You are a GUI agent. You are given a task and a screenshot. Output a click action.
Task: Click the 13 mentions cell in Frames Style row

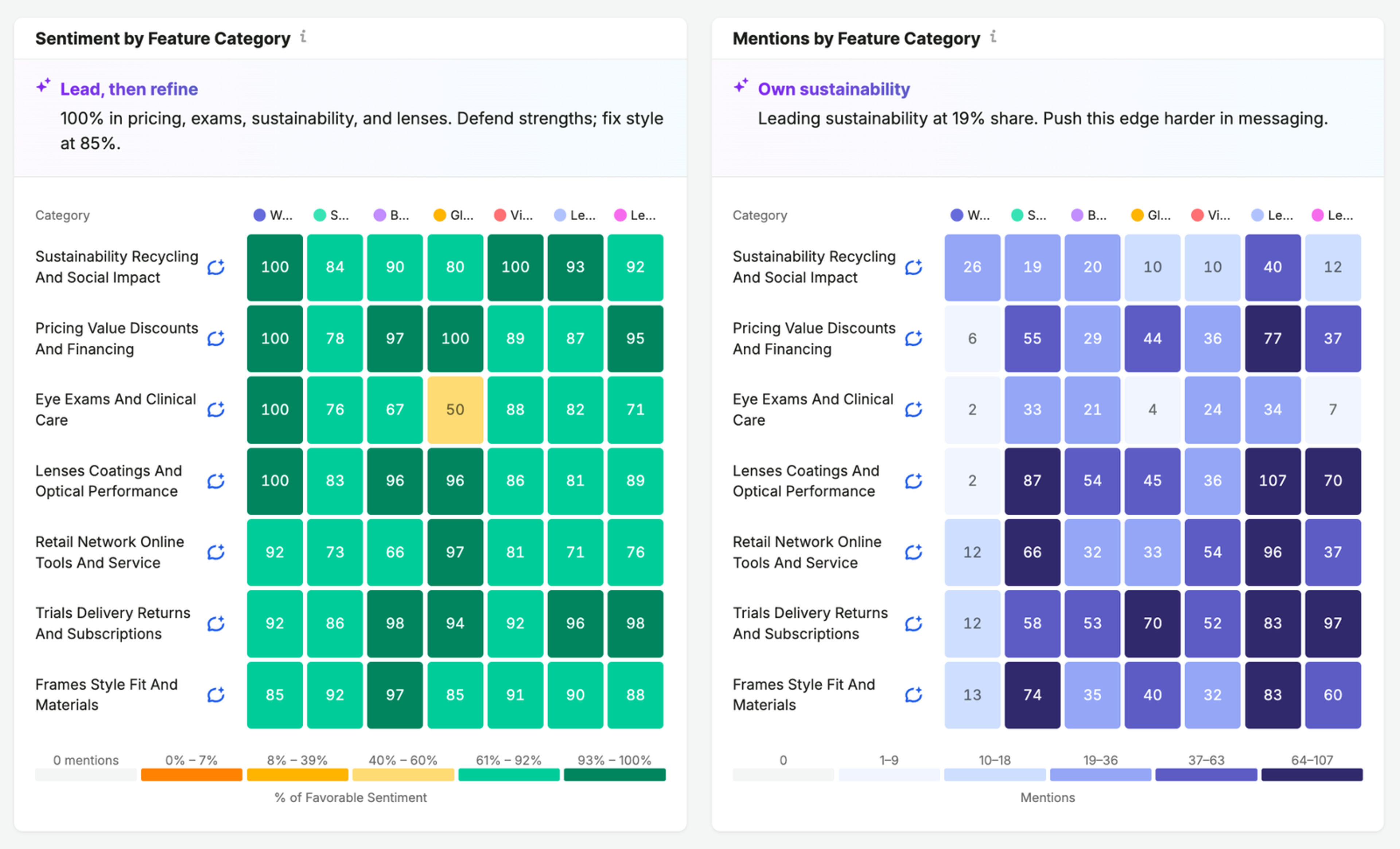[972, 695]
